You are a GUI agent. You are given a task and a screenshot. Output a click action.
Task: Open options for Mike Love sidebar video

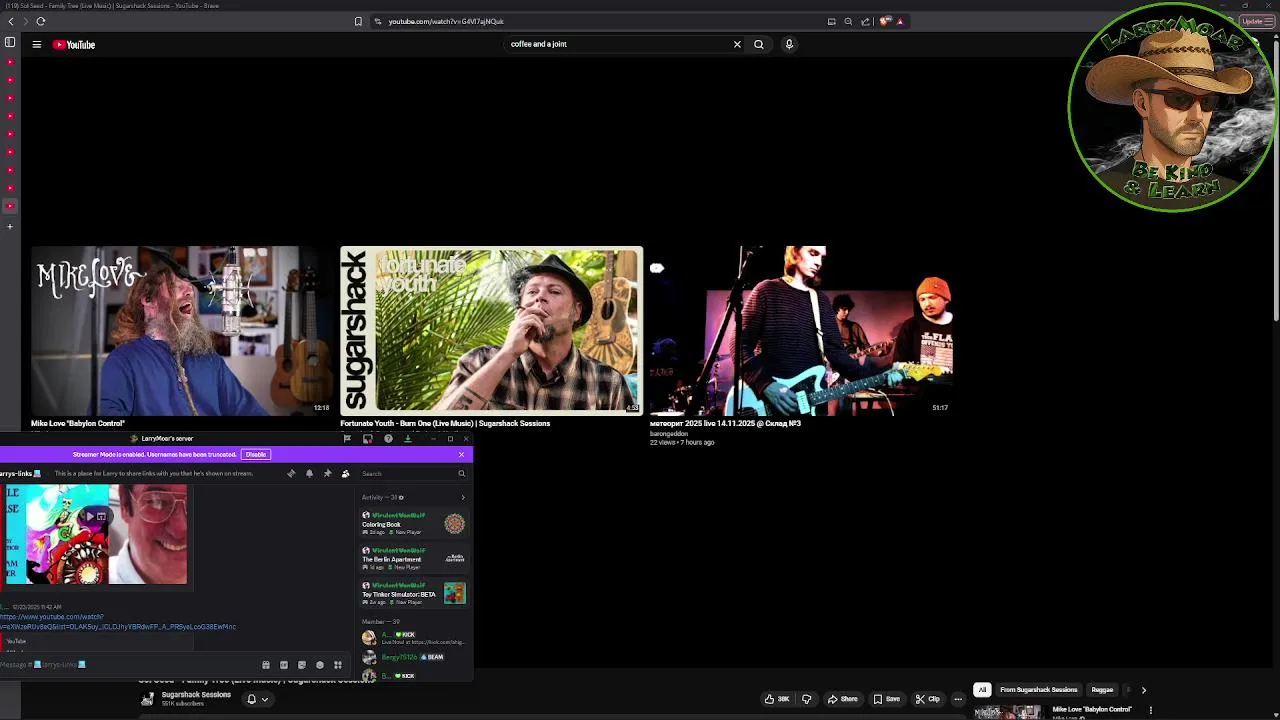(1150, 710)
